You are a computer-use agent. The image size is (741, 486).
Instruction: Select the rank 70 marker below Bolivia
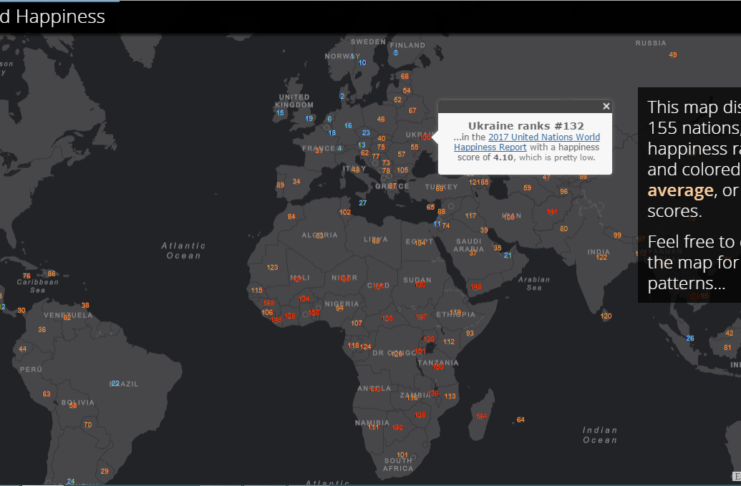click(x=87, y=425)
